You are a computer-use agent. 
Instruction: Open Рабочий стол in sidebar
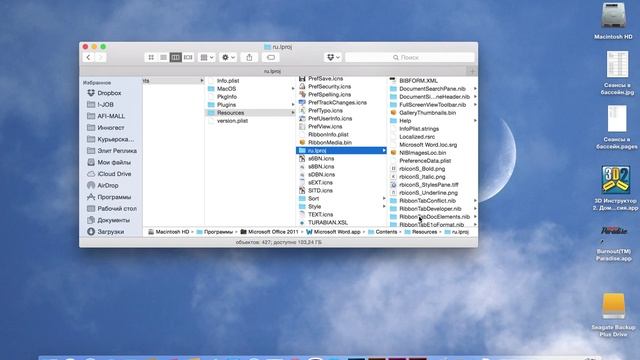117,209
